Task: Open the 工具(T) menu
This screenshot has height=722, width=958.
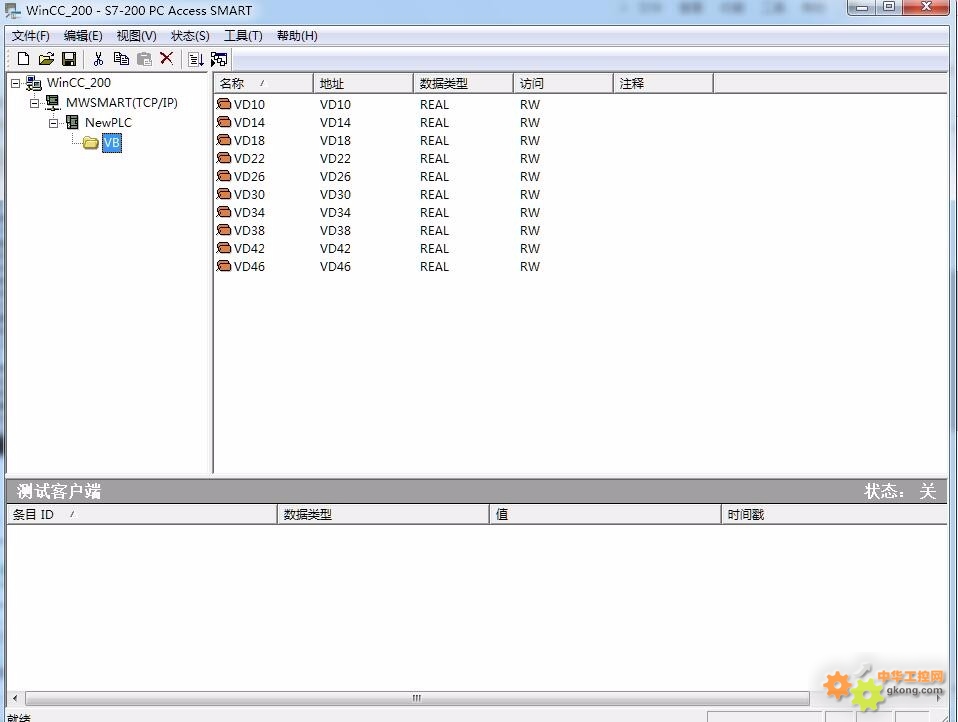Action: (243, 35)
